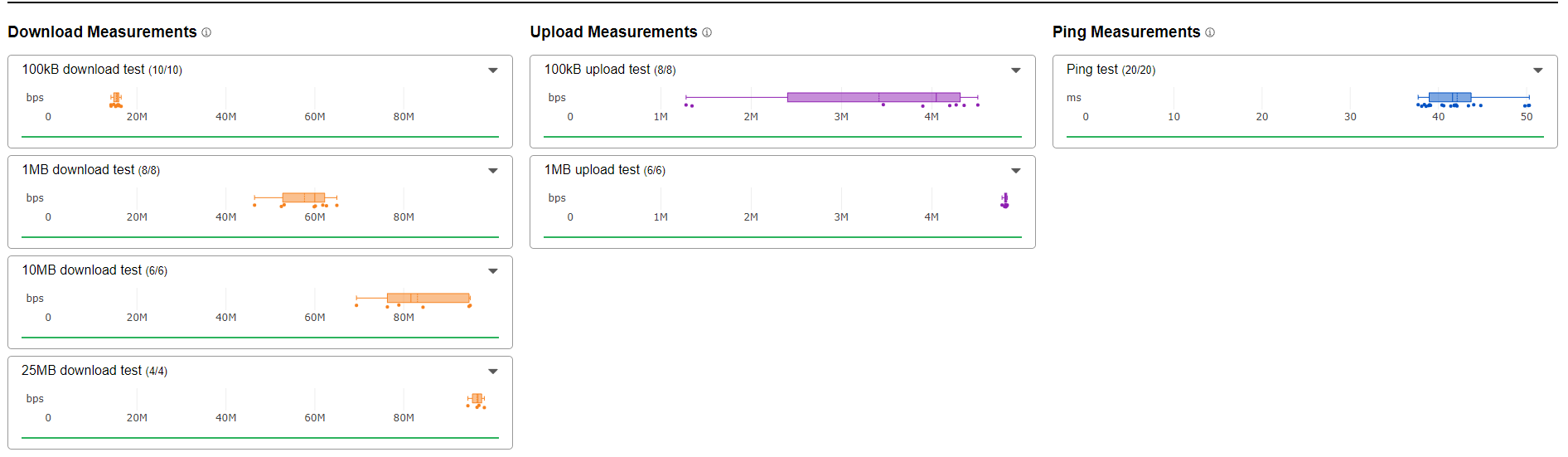Click the 25MB download box plot marker
The height and width of the screenshot is (457, 1568).
pos(477,399)
